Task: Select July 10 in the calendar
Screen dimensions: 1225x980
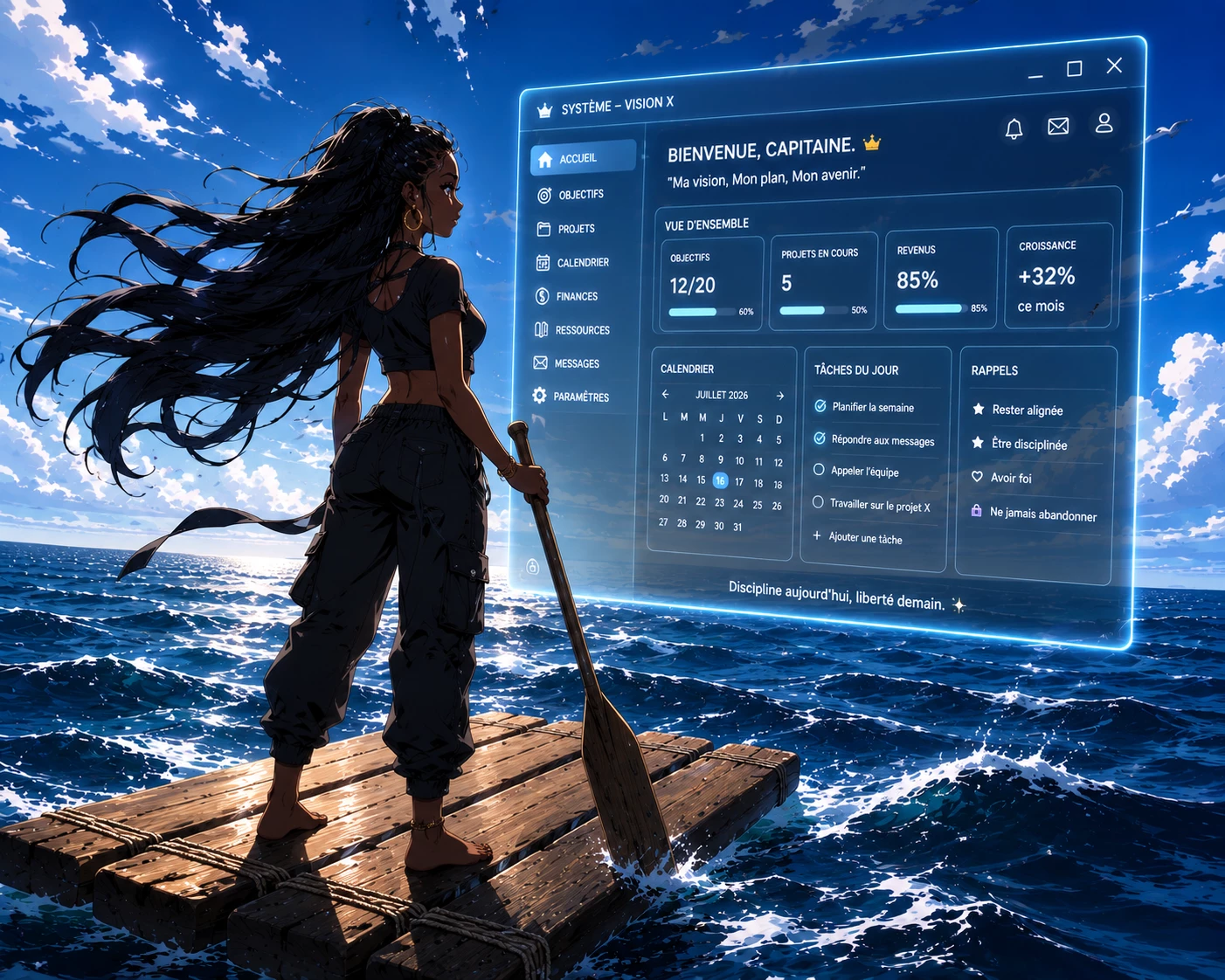Action: tap(739, 460)
